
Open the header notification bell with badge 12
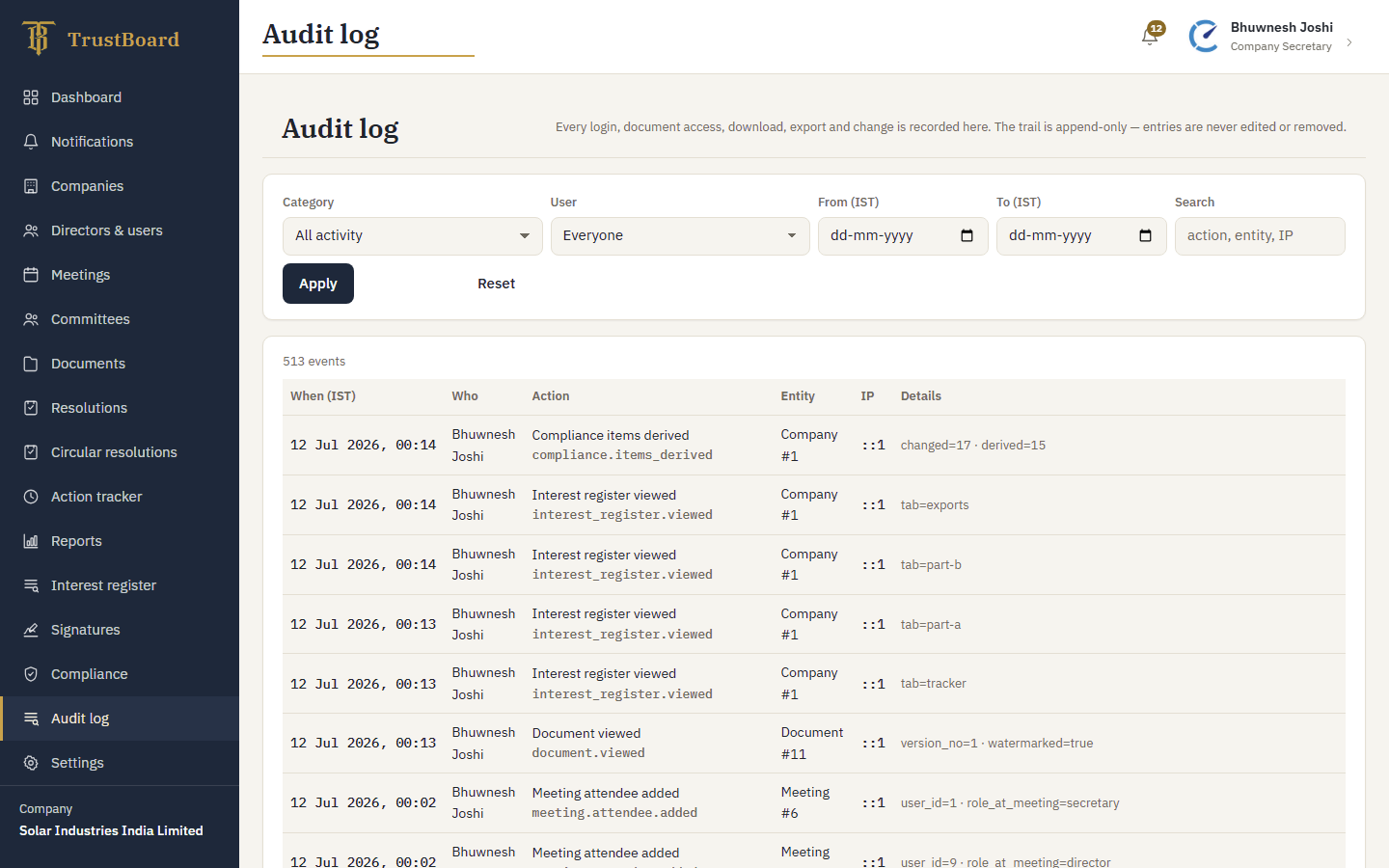coord(1151,36)
